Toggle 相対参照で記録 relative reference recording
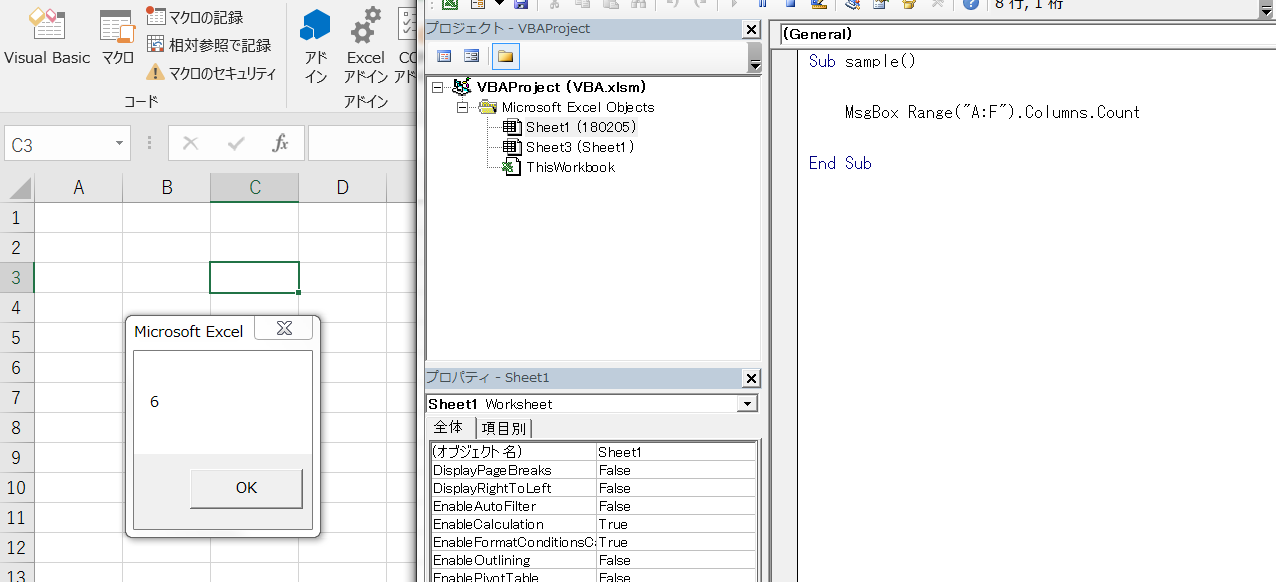The width and height of the screenshot is (1276, 582). pyautogui.click(x=209, y=45)
